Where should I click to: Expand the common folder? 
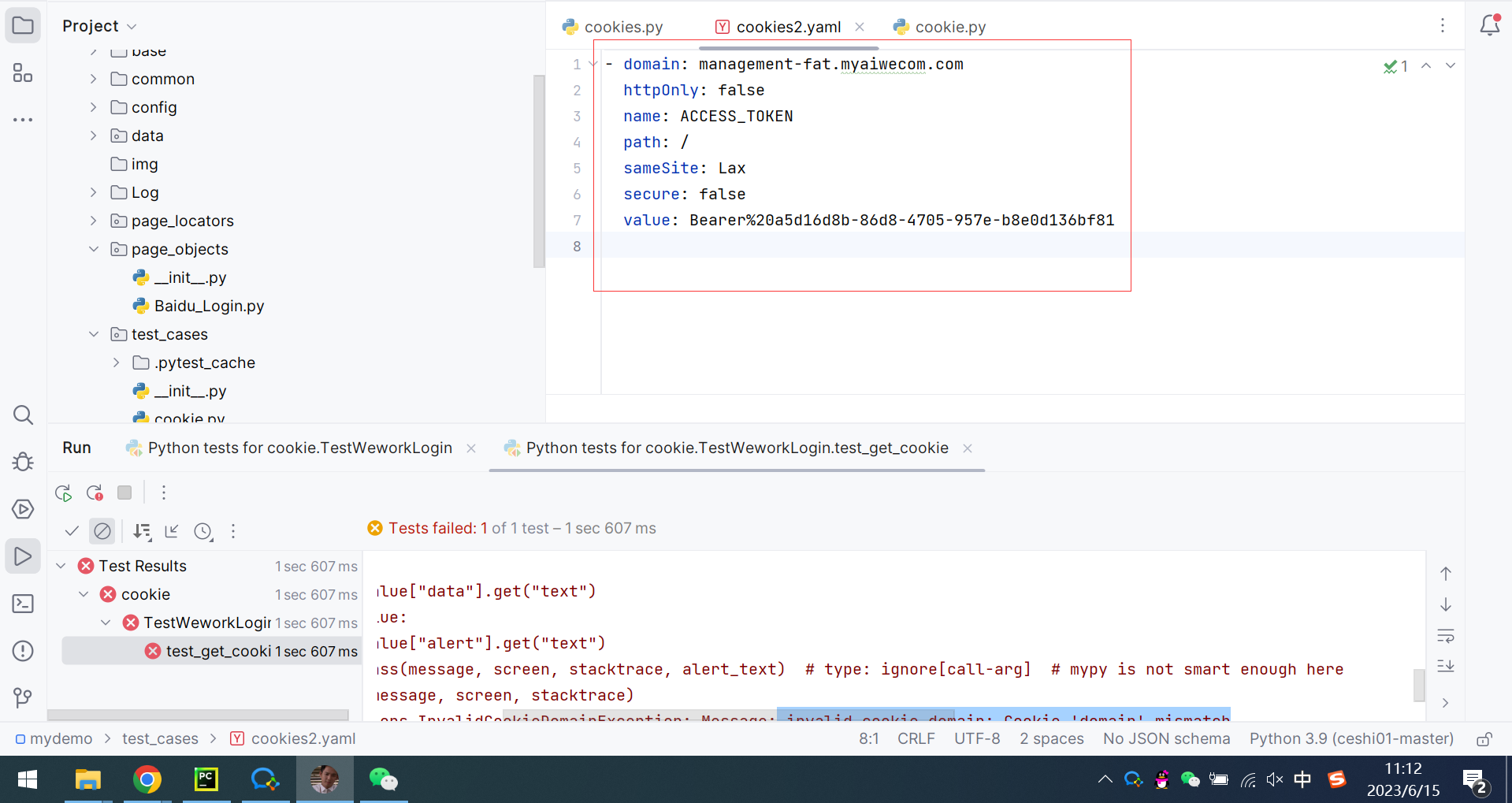(94, 79)
